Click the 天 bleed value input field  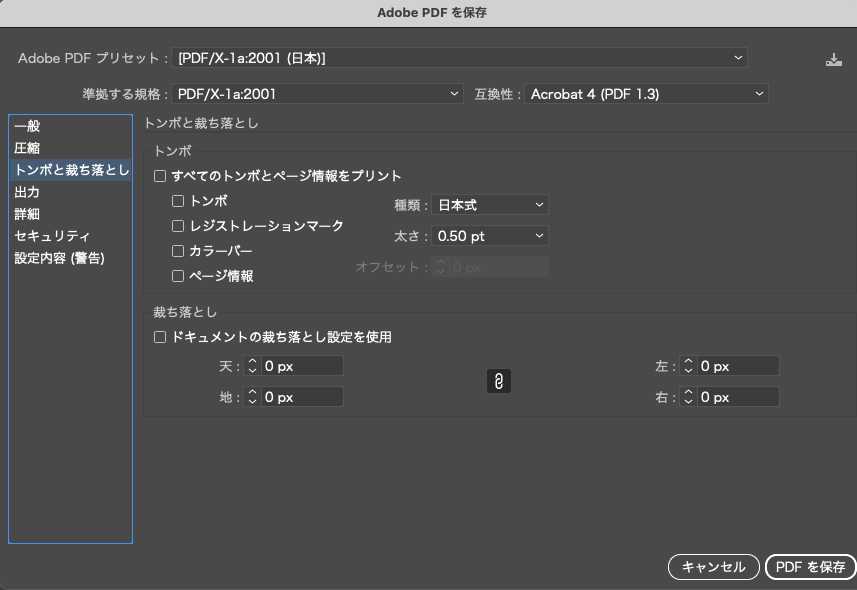302,367
